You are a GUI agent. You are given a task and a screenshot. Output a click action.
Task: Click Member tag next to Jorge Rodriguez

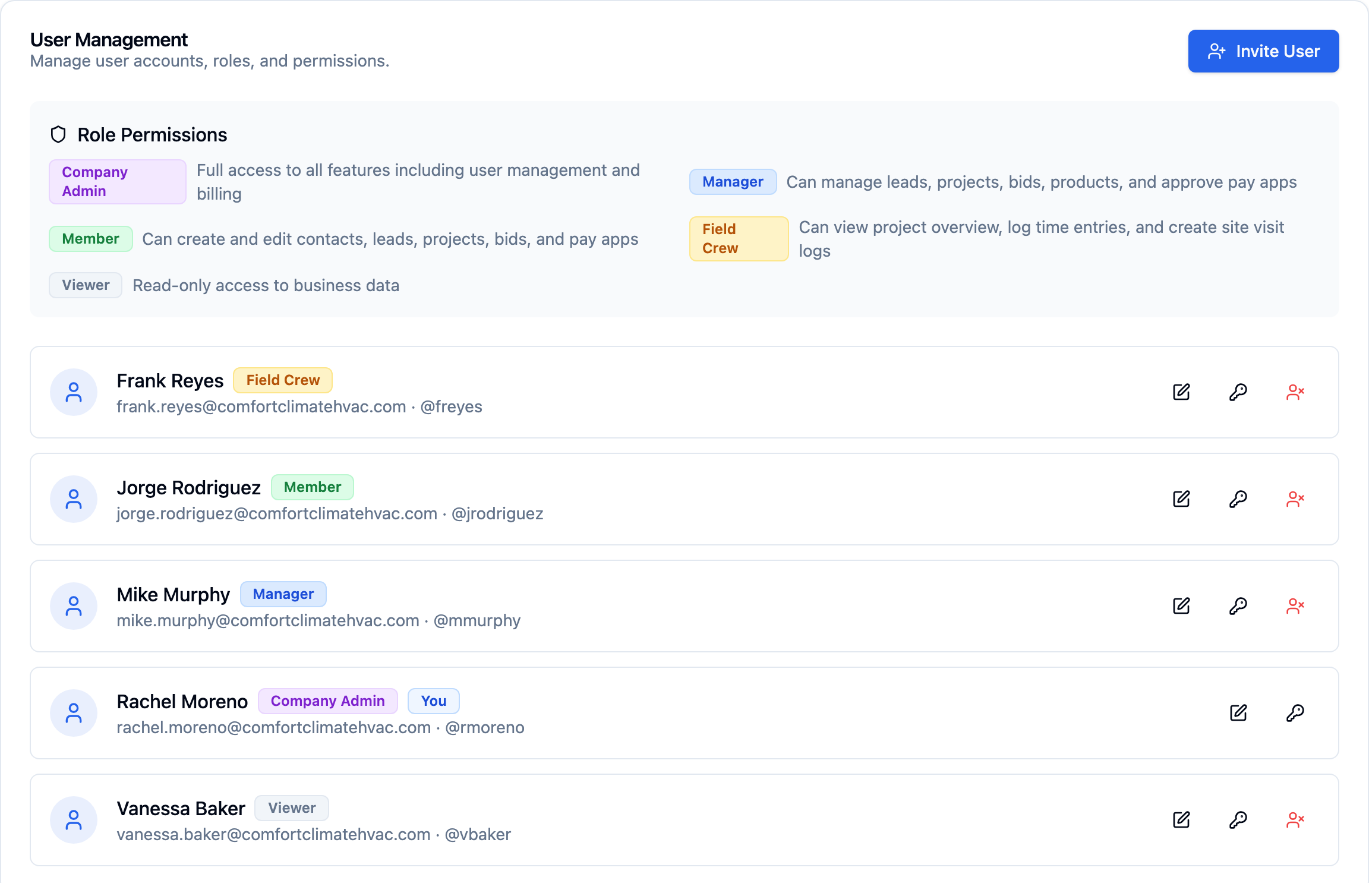point(313,487)
